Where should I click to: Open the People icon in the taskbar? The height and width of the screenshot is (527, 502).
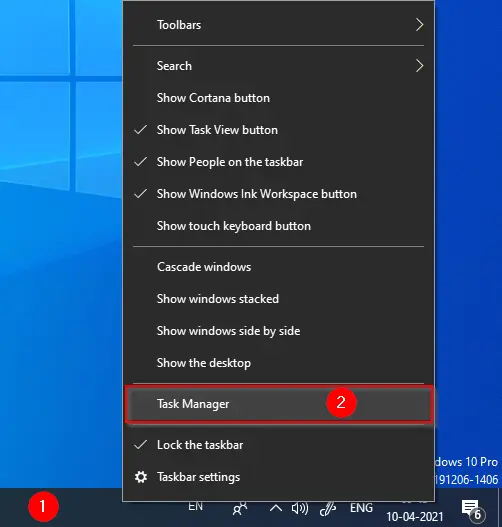[240, 509]
